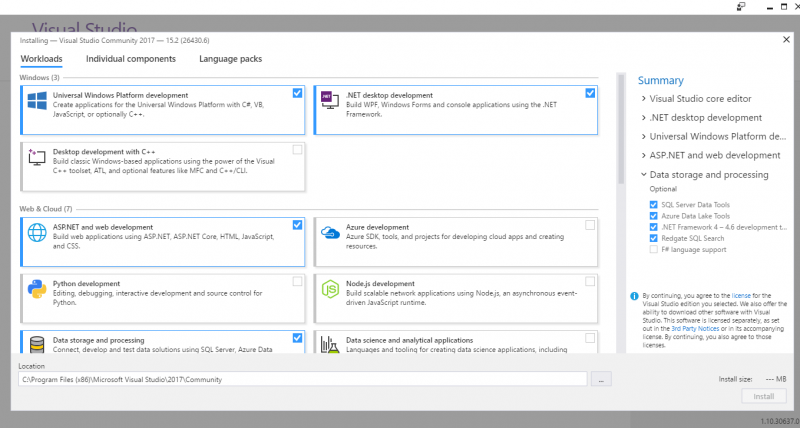Click the .NET desktop development monitor icon

[x=330, y=100]
